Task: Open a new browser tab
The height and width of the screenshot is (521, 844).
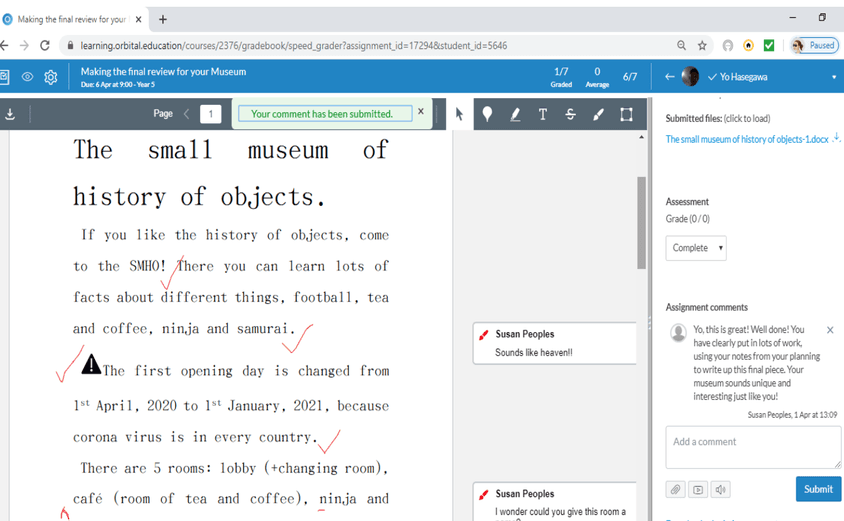Action: 163,19
